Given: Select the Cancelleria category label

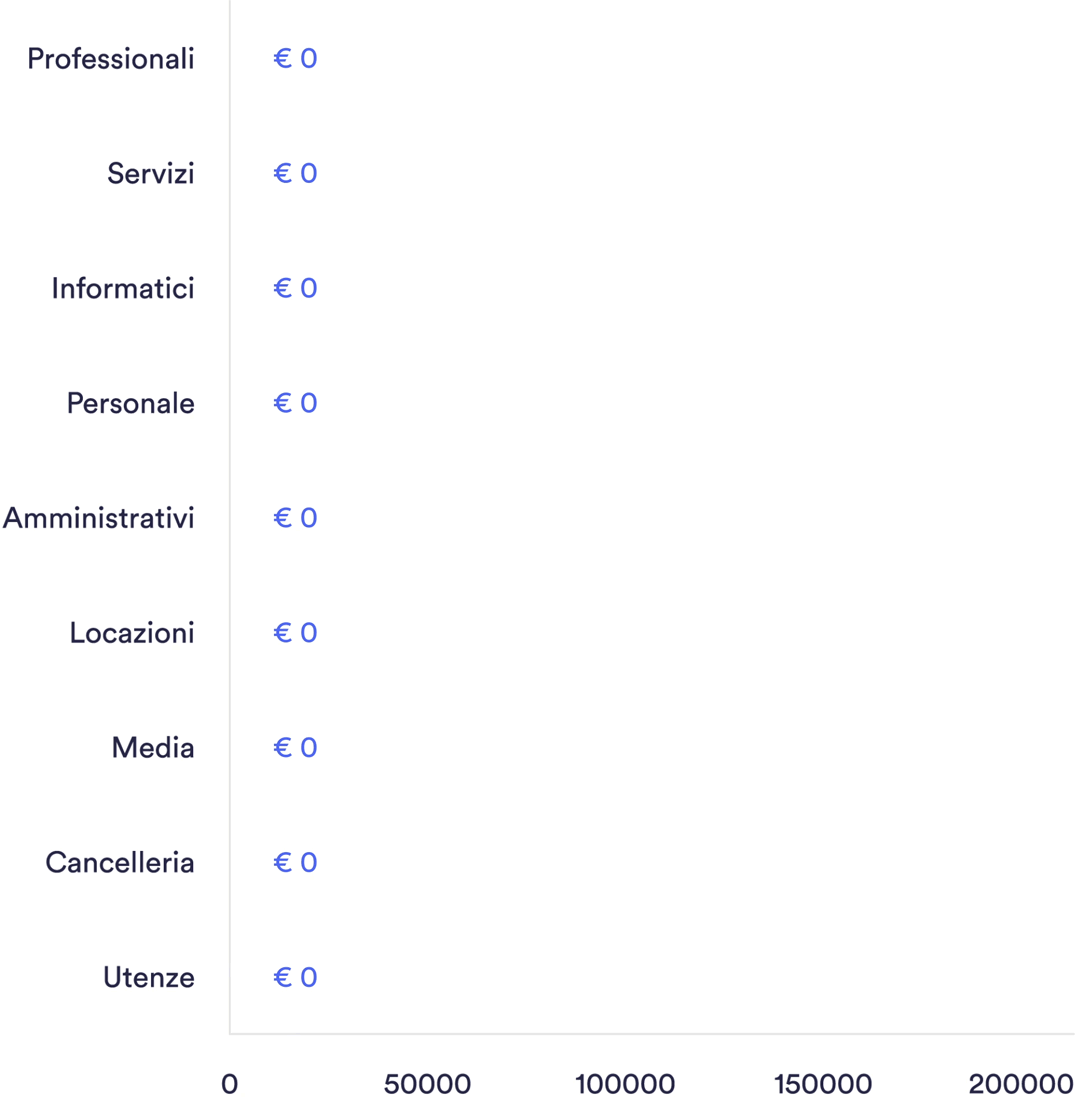Looking at the screenshot, I should (120, 863).
